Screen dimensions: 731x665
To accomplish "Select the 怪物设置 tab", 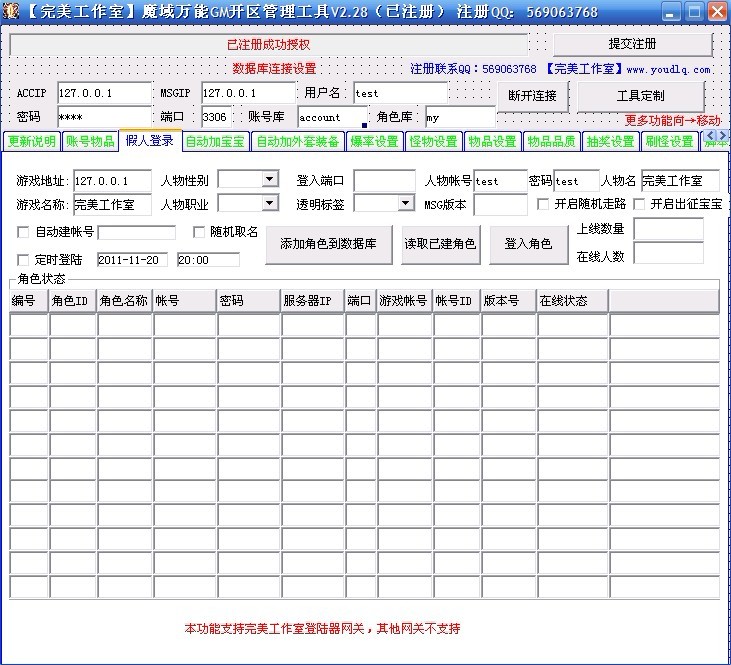I will click(433, 142).
